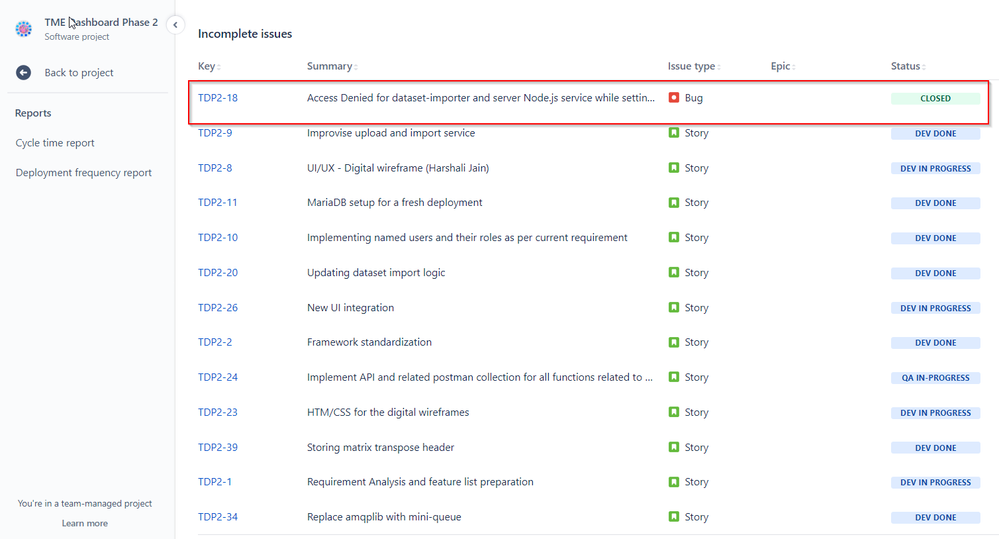Sort by the Summary column header
Screen dimensions: 999x539
[x=332, y=66]
